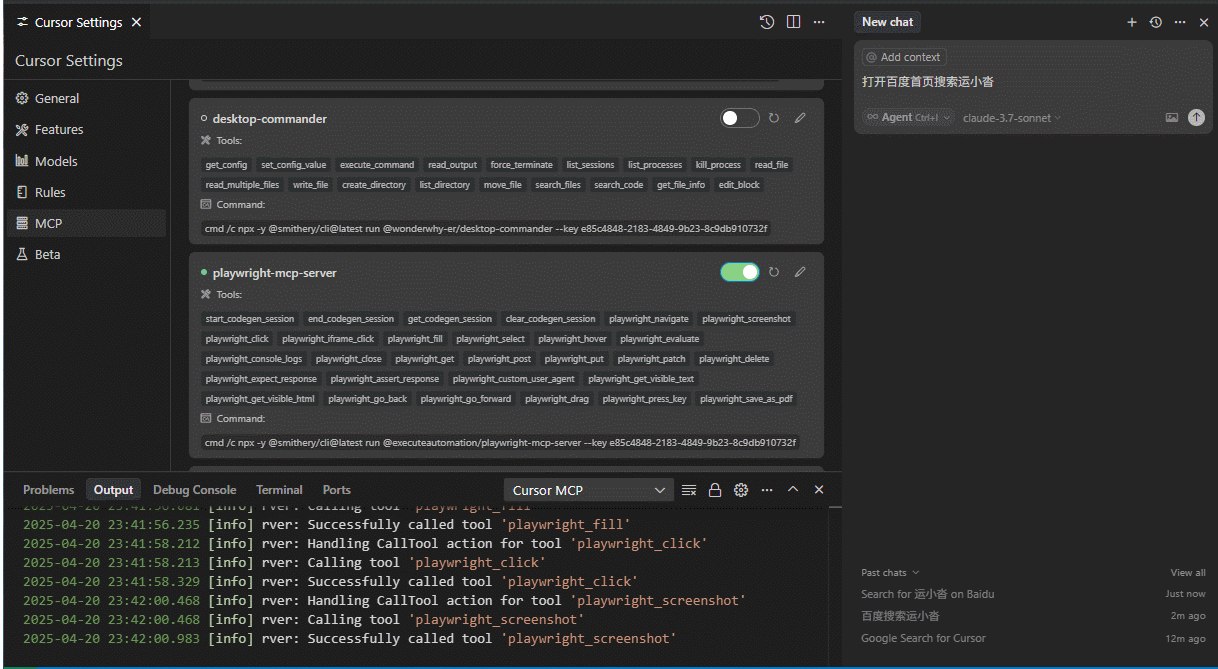Image resolution: width=1218 pixels, height=669 pixels.
Task: Switch to the Problems tab
Action: coord(49,490)
